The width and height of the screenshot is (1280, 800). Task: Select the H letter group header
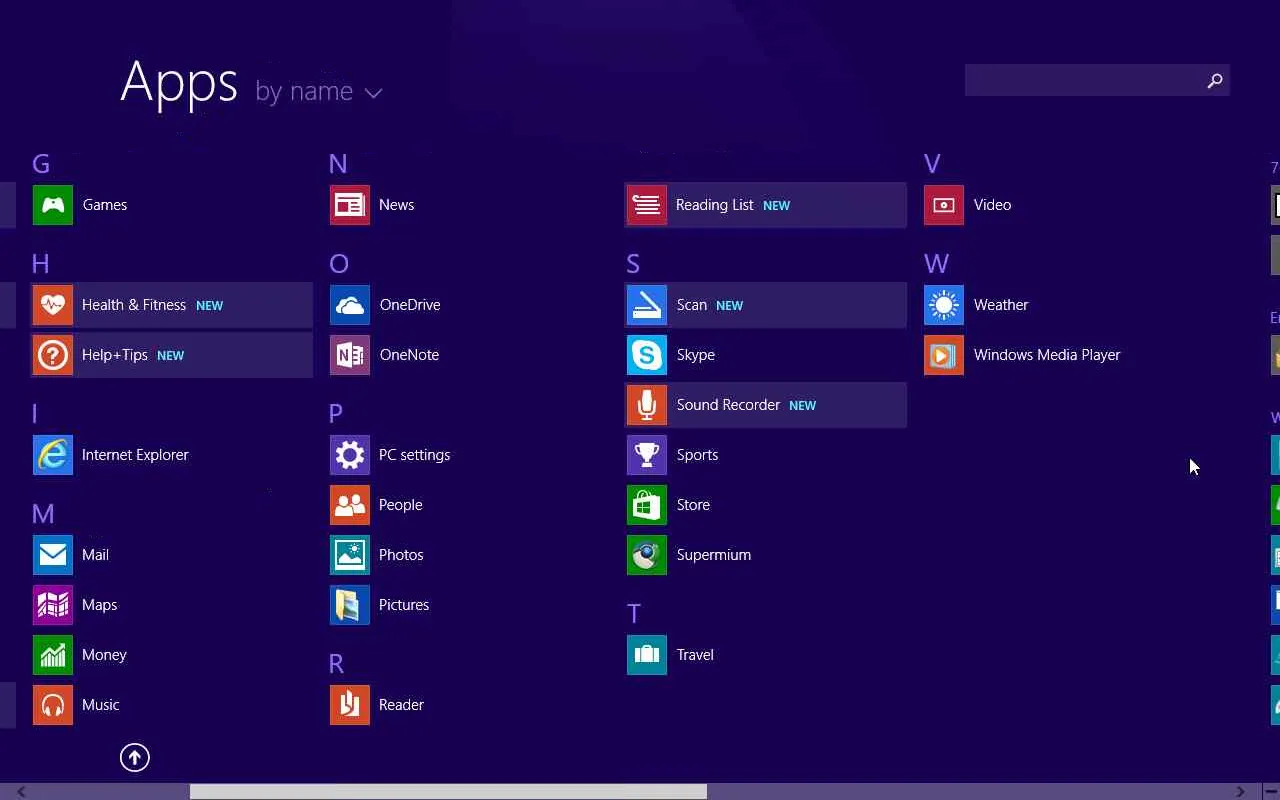coord(40,264)
